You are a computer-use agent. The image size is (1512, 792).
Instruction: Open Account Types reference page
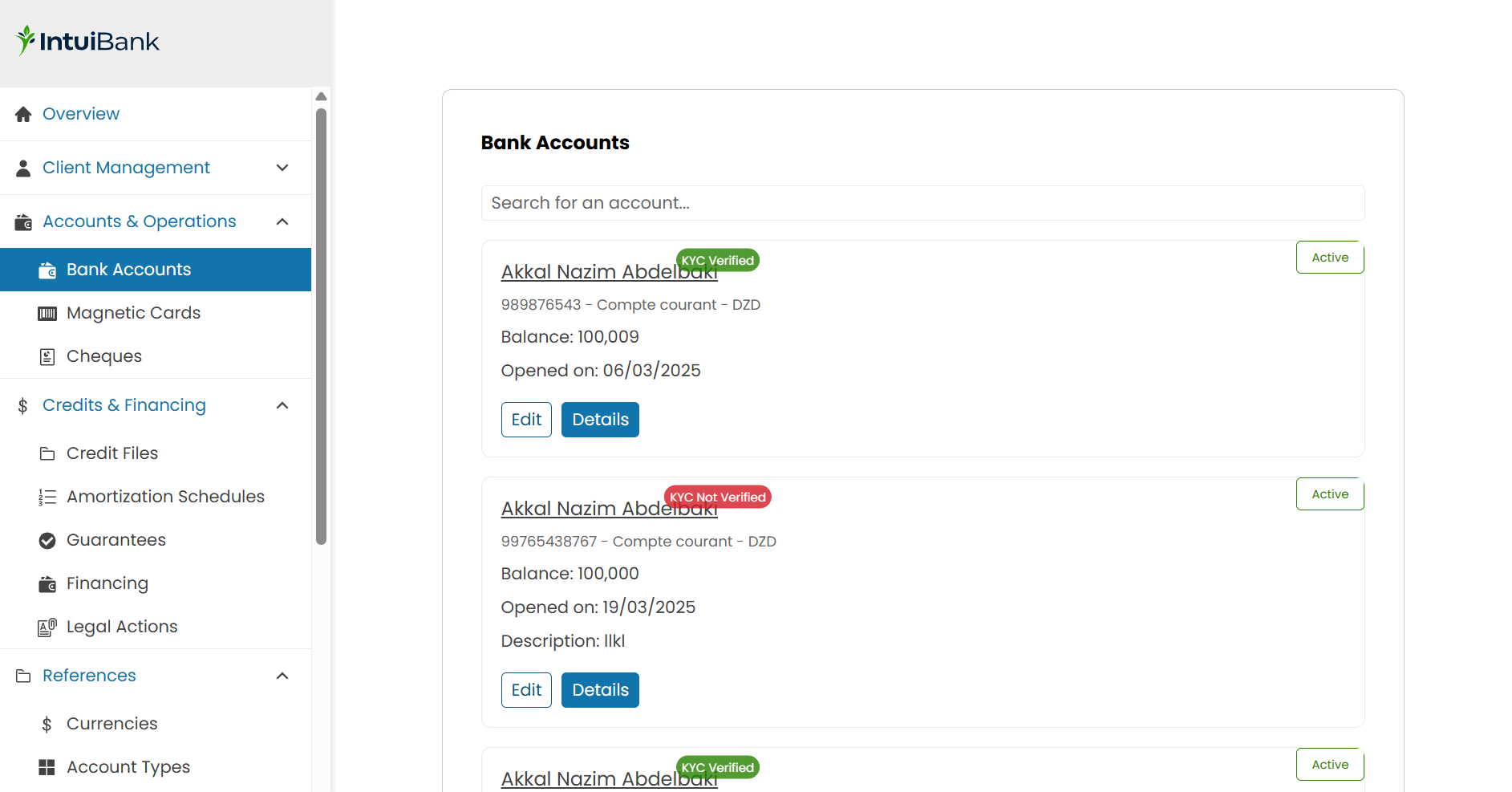(156, 767)
